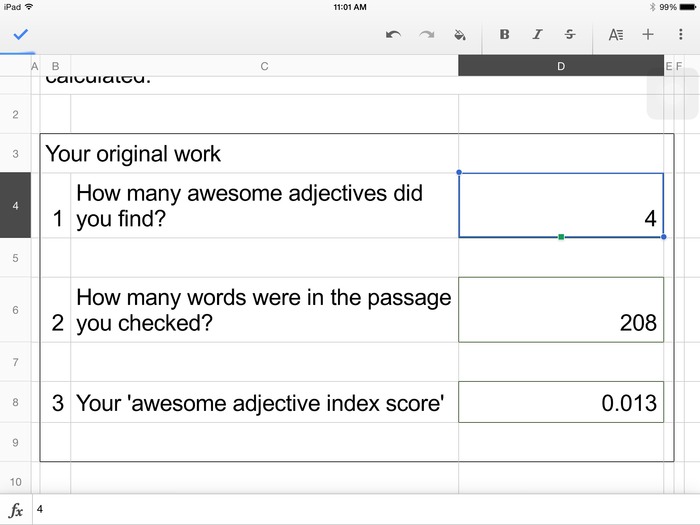The height and width of the screenshot is (525, 700).
Task: Select the cell containing 208
Action: 560,310
